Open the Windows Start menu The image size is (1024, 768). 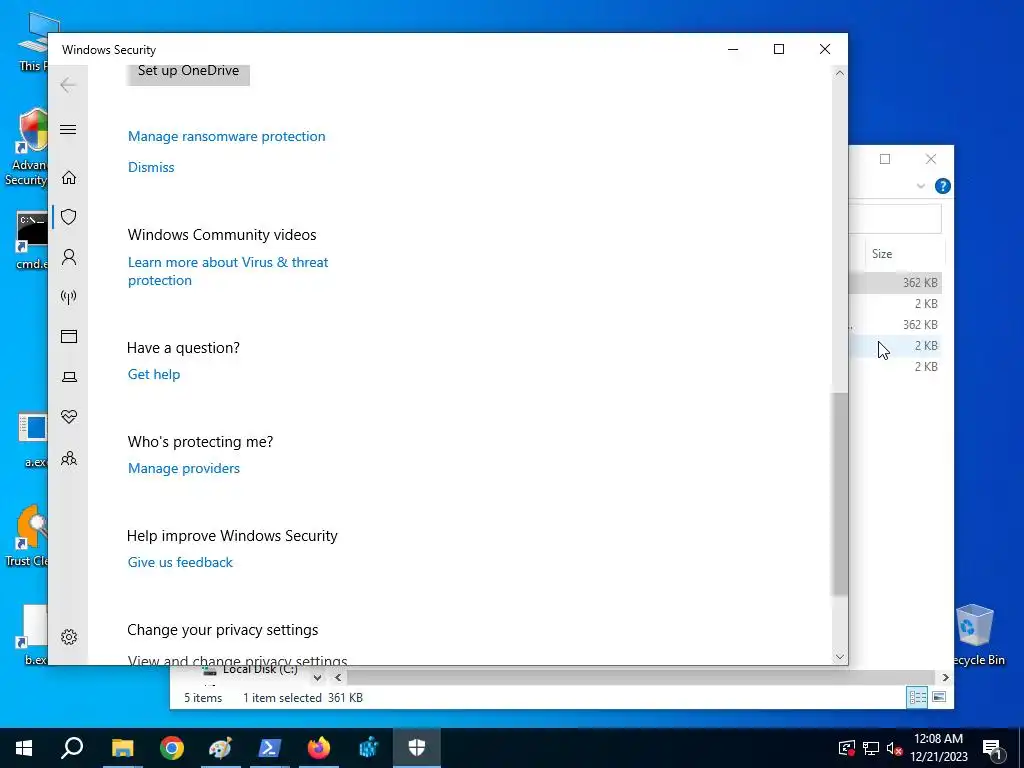pyautogui.click(x=24, y=748)
